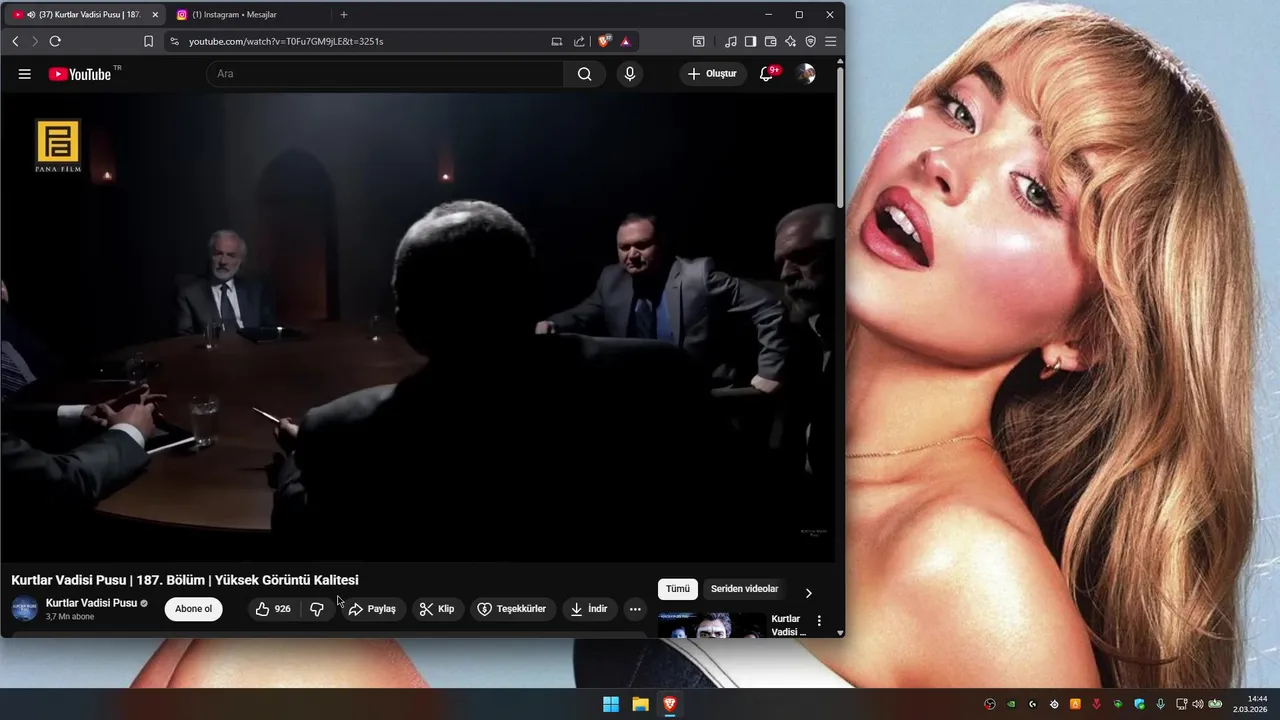
Task: Open the Oluştur create button
Action: 713,74
